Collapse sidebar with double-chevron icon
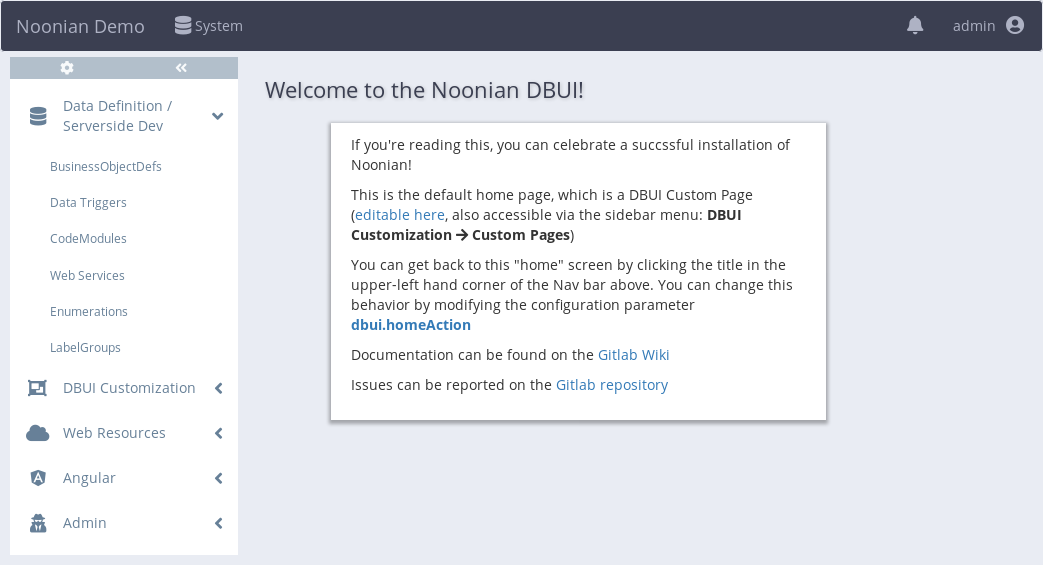The image size is (1043, 565). pyautogui.click(x=181, y=68)
